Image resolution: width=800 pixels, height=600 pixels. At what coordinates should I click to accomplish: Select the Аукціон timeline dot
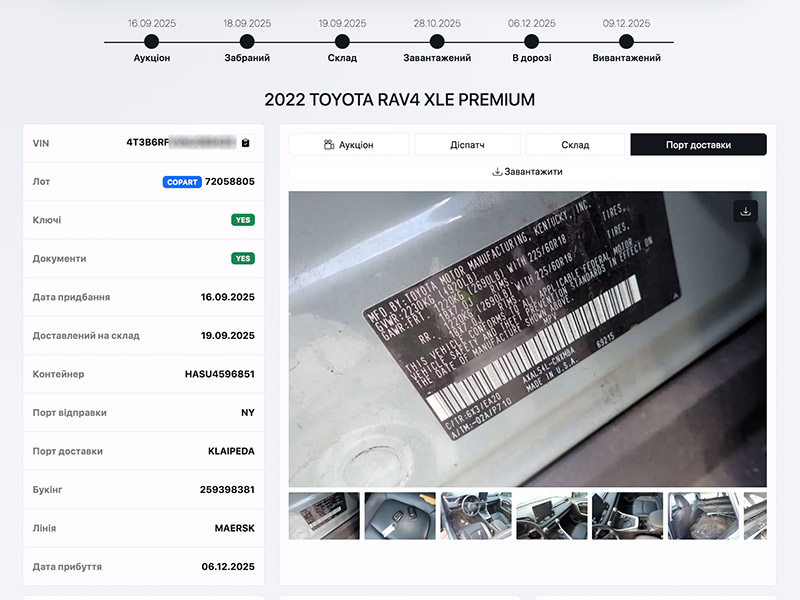click(x=152, y=42)
